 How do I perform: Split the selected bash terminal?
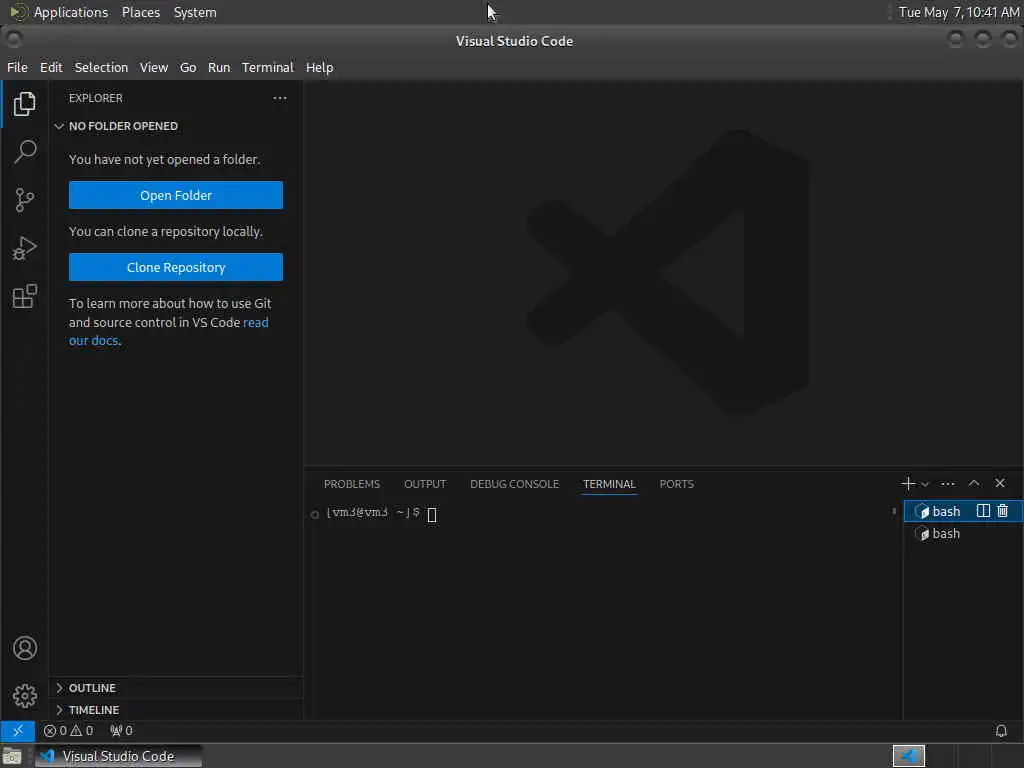click(983, 511)
